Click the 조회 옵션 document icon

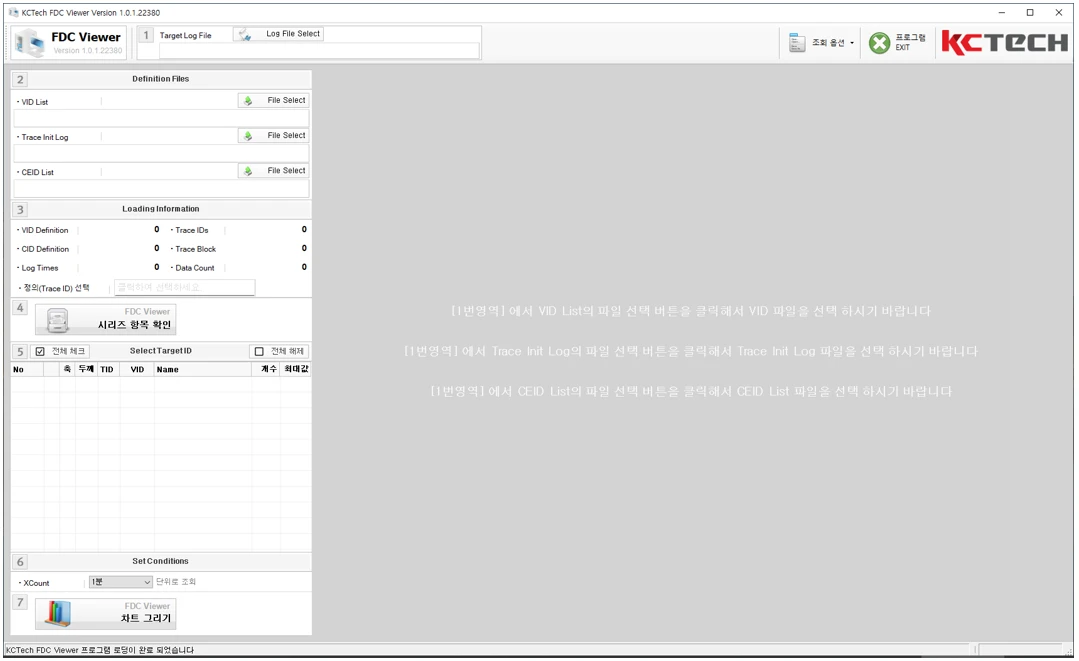[797, 43]
